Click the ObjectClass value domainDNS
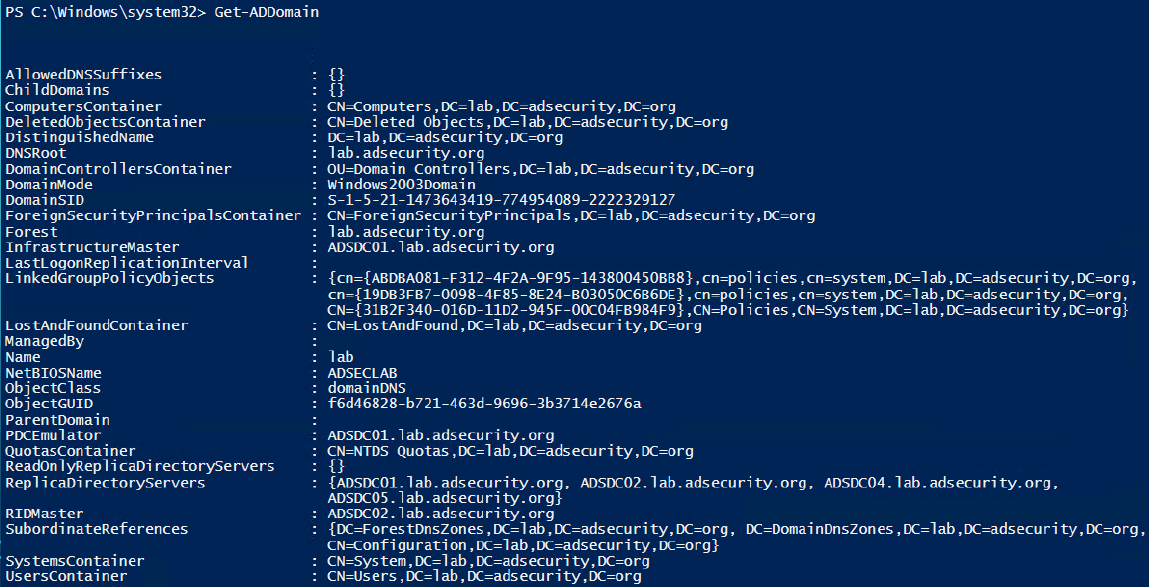The image size is (1149, 587). [x=366, y=387]
